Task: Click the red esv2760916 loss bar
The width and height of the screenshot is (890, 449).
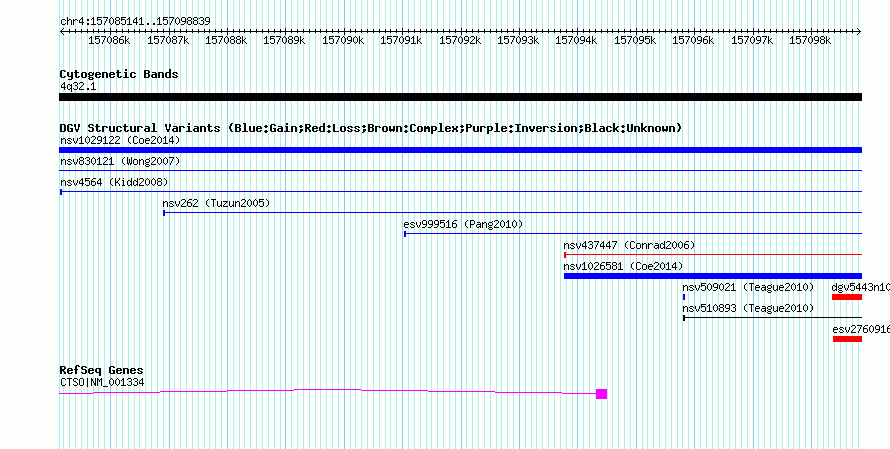Action: coord(847,339)
